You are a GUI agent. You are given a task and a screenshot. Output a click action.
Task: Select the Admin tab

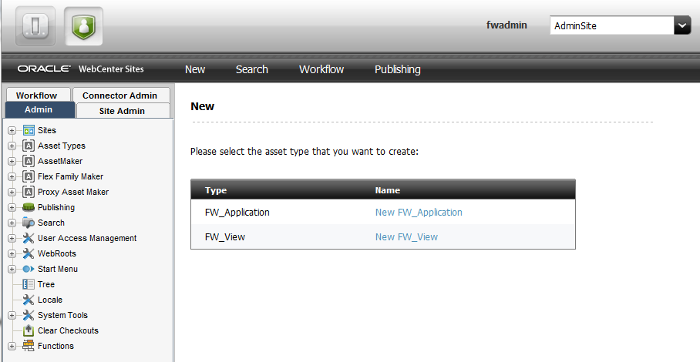tap(39, 110)
